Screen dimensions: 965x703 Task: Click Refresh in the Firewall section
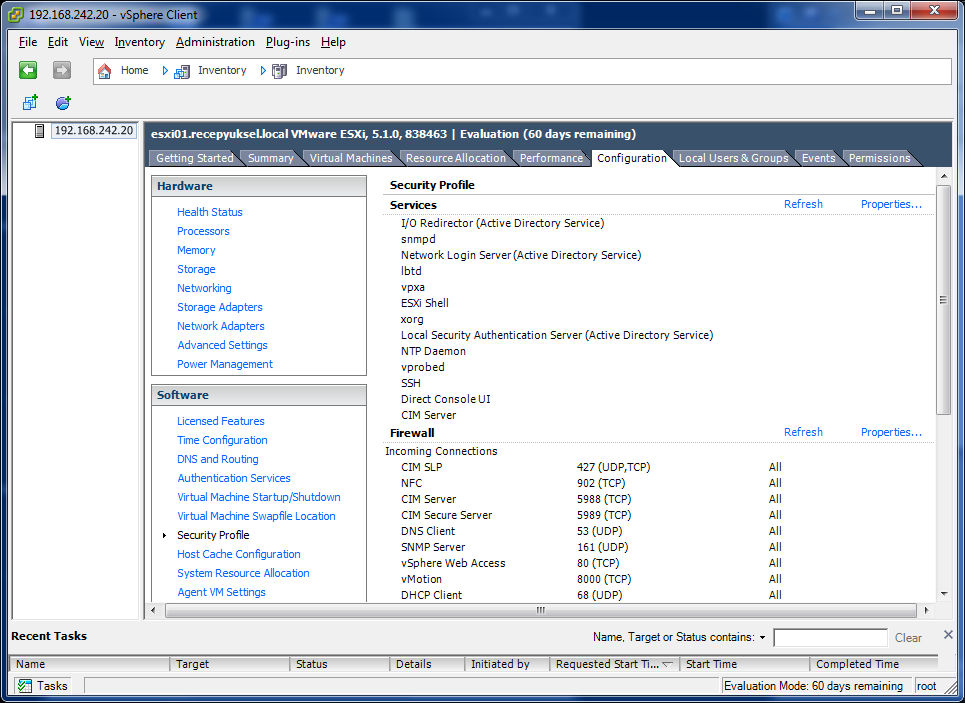[x=803, y=432]
